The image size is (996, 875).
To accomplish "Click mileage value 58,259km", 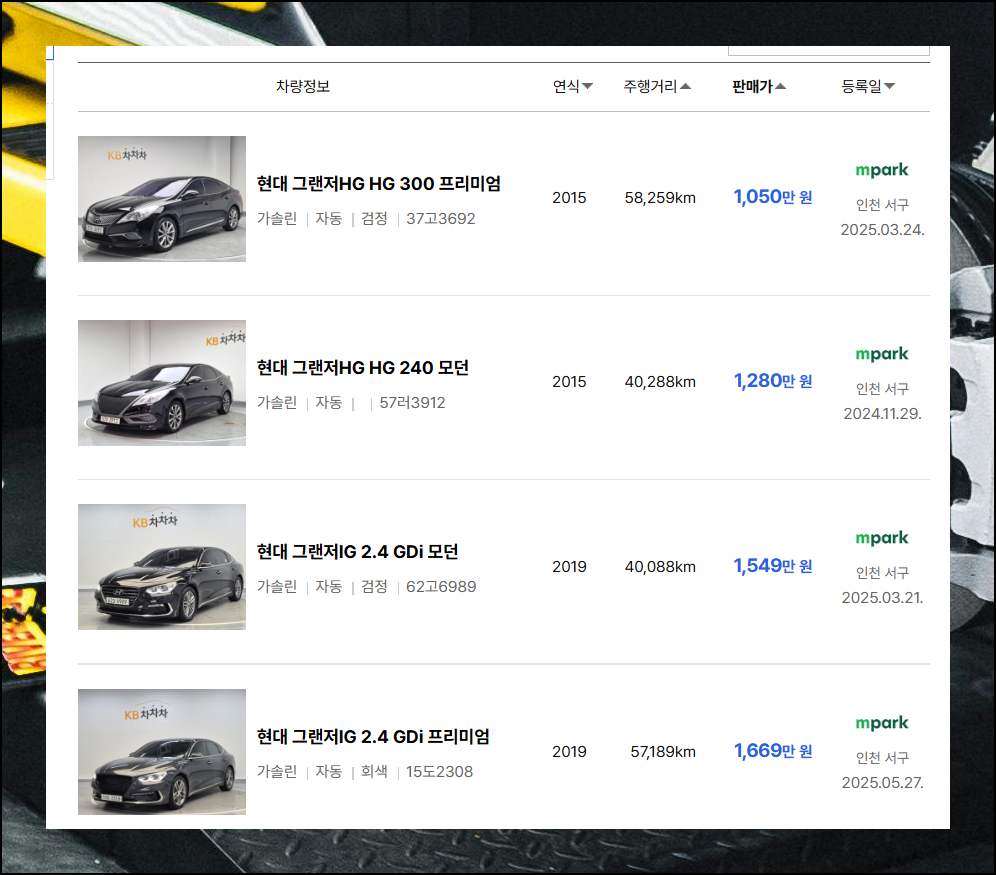I will [x=660, y=198].
